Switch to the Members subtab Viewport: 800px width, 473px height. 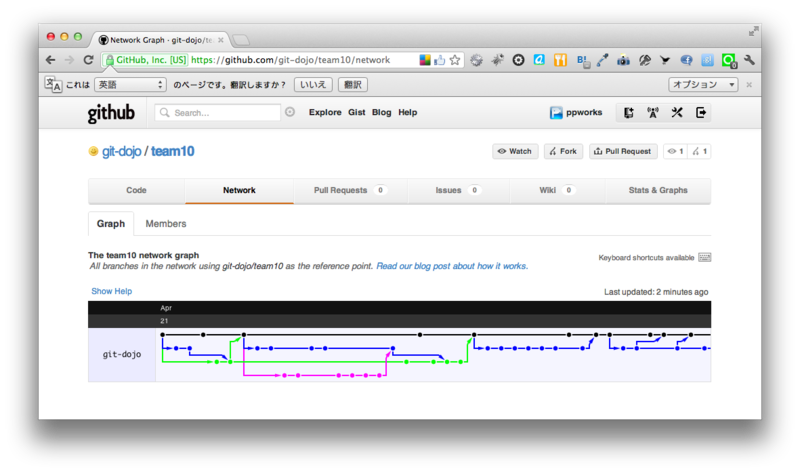[x=166, y=223]
